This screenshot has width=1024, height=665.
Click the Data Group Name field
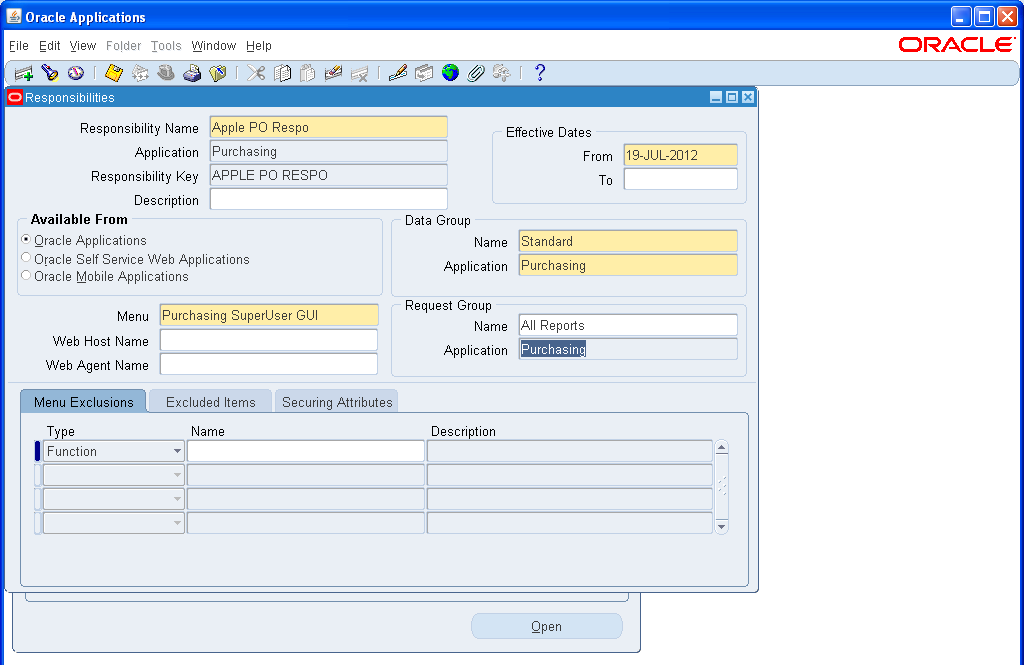[x=628, y=241]
